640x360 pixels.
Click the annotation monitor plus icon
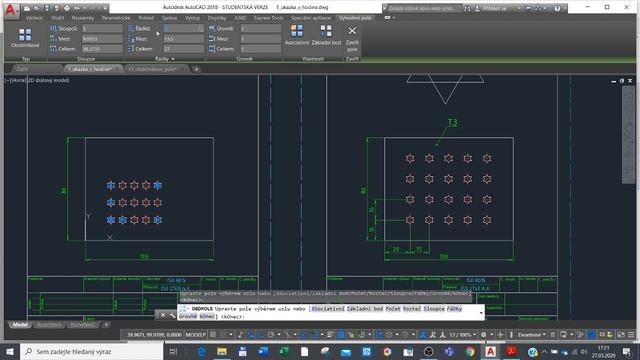pos(500,335)
